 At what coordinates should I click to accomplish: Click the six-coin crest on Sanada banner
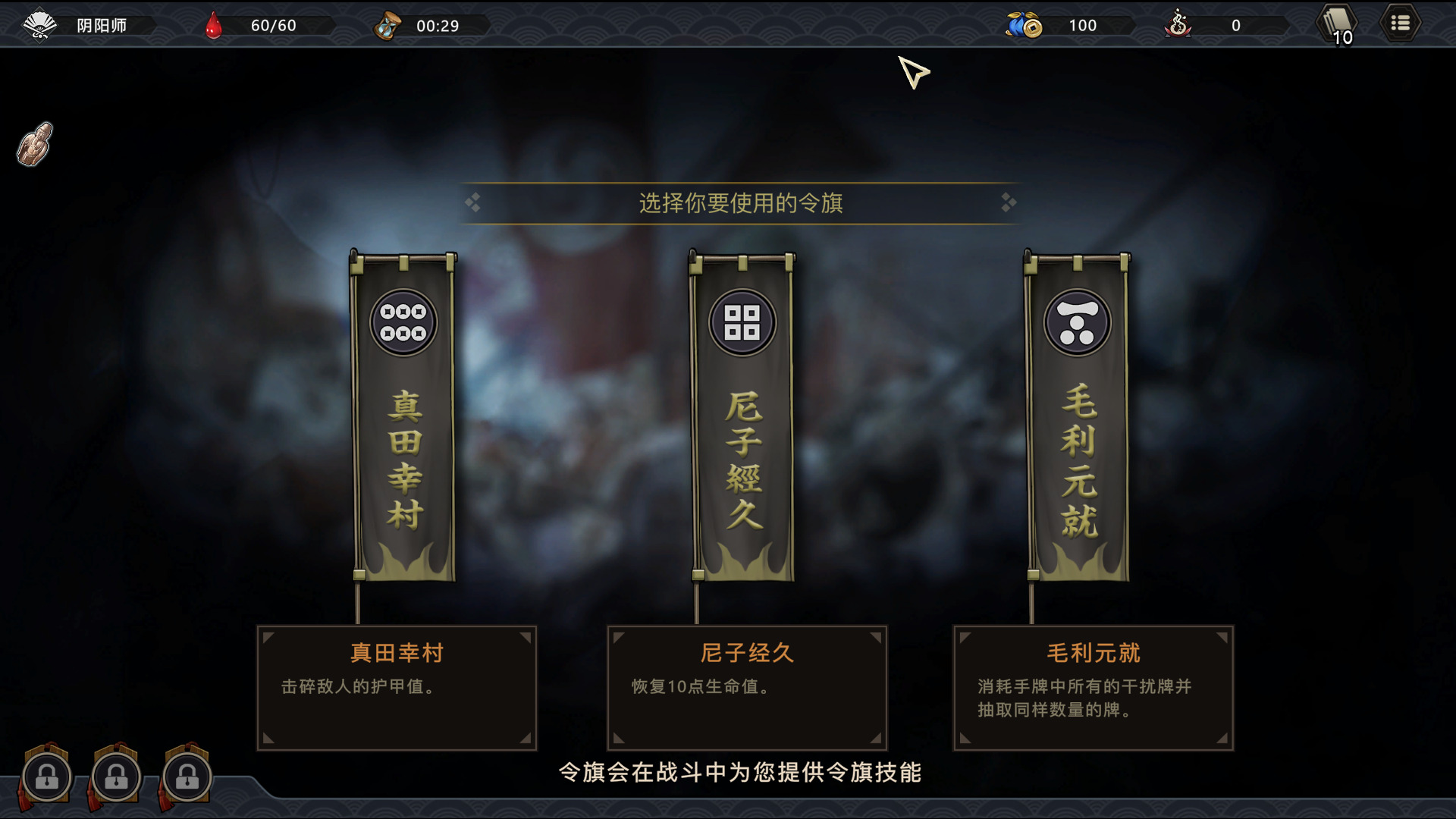click(x=403, y=322)
